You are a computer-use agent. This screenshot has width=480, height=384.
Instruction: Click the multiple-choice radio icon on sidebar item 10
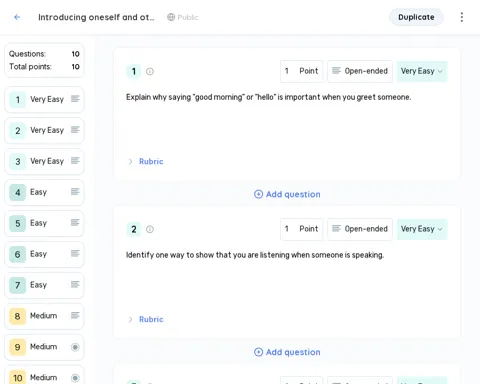click(75, 378)
